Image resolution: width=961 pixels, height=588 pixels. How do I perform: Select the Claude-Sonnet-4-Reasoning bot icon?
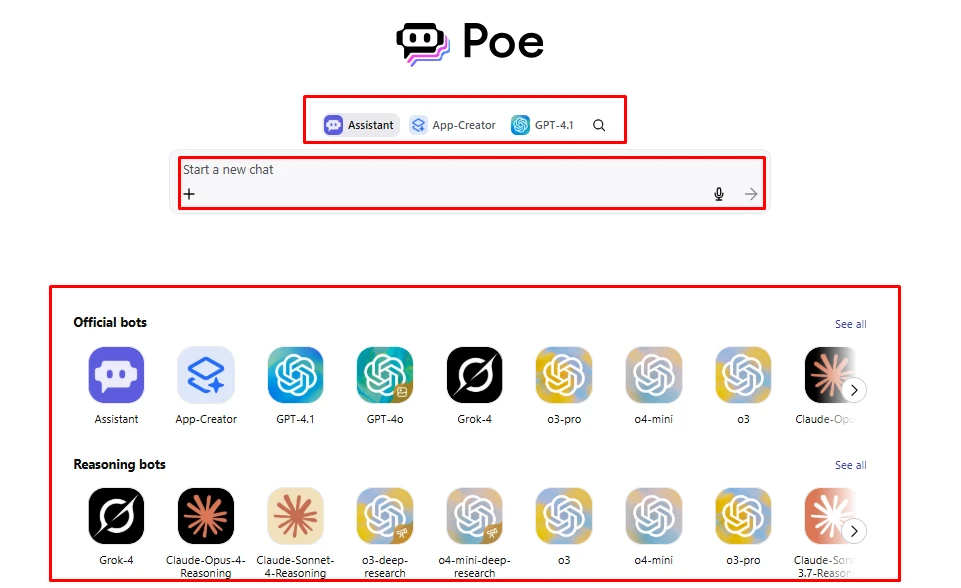tap(295, 516)
